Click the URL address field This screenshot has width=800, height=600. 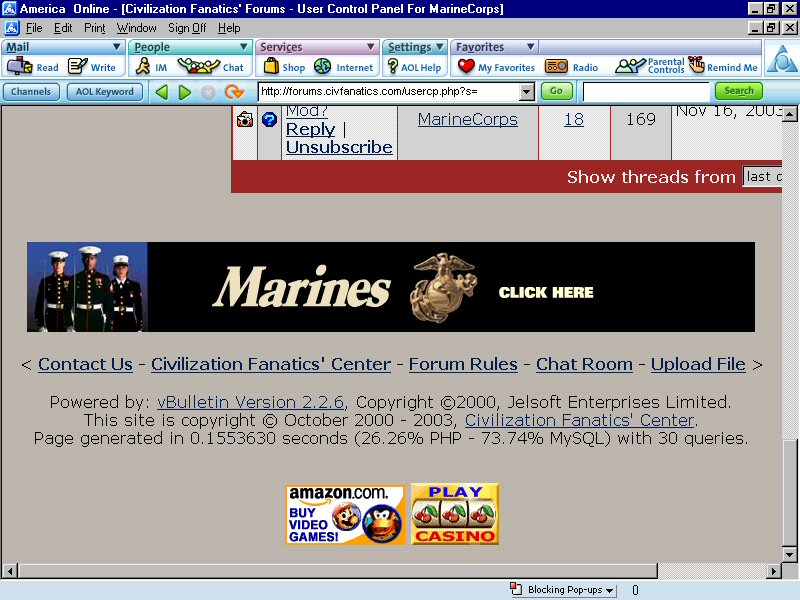390,92
